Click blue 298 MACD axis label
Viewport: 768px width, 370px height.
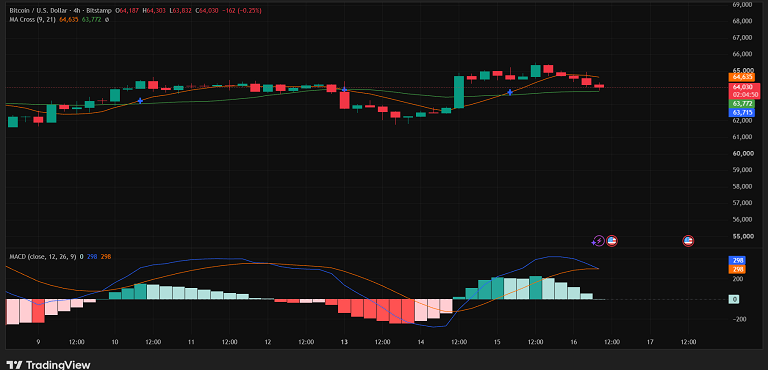coord(737,261)
